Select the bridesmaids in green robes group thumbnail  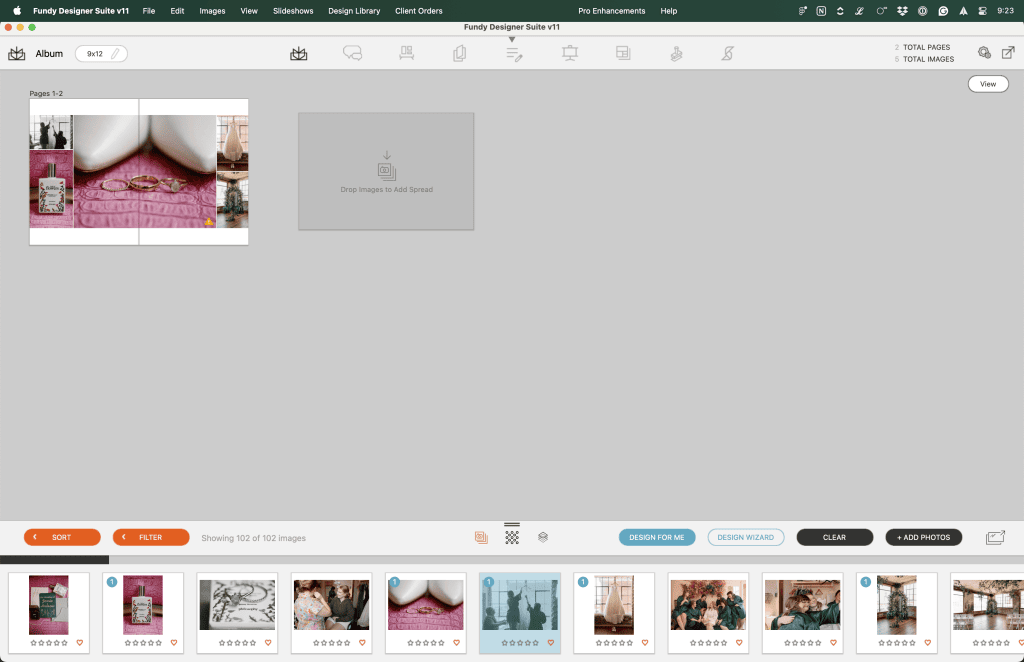tap(708, 605)
